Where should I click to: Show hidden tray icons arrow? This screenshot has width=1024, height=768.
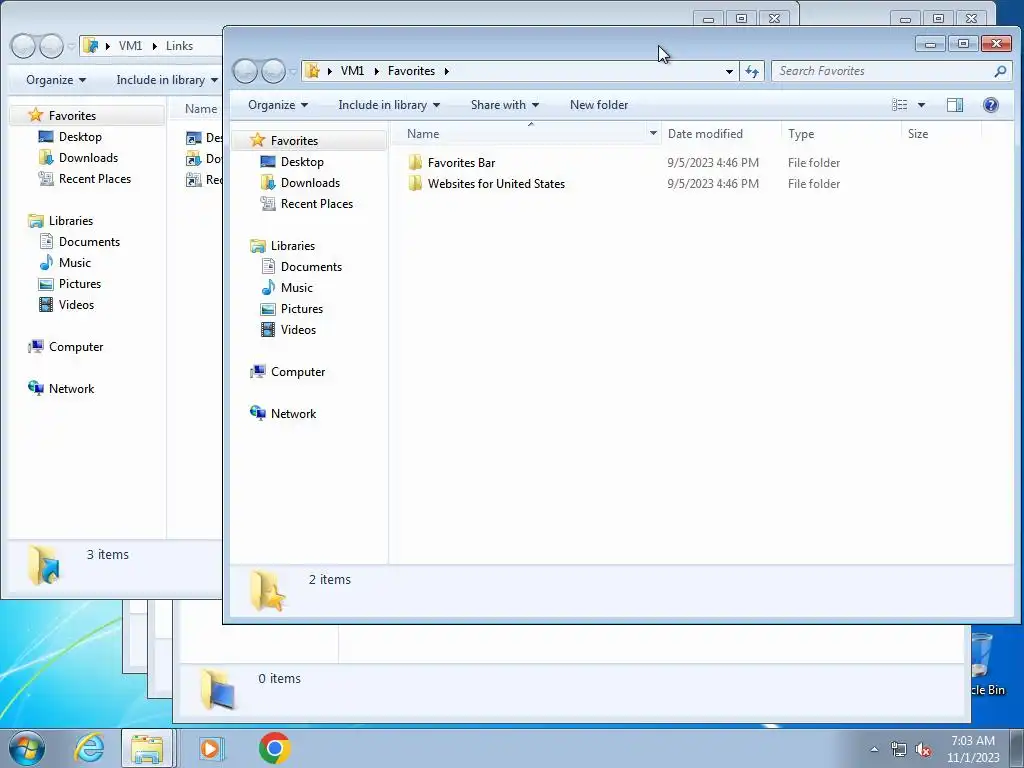pyautogui.click(x=874, y=750)
